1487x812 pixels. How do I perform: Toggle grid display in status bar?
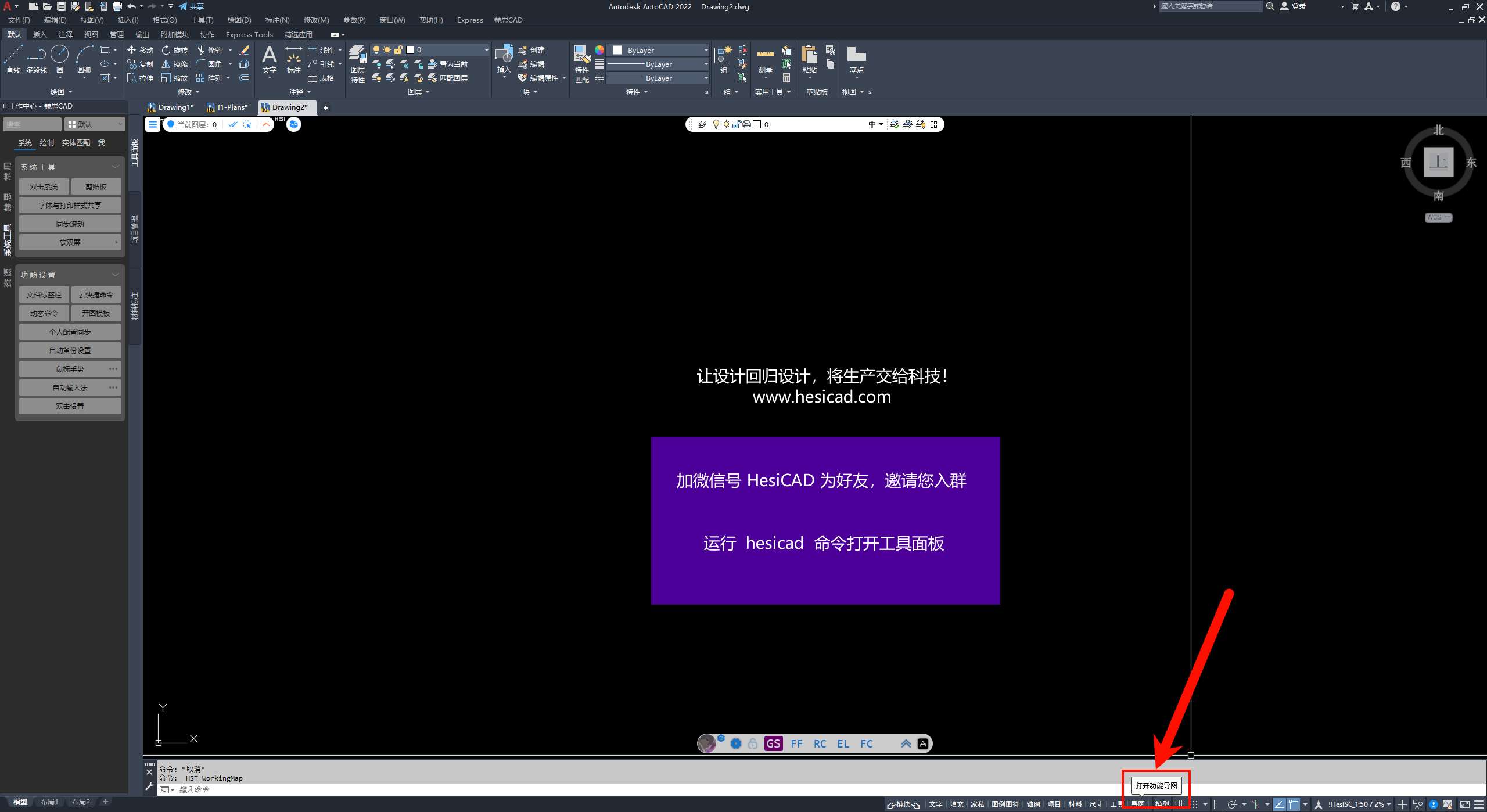[1179, 804]
